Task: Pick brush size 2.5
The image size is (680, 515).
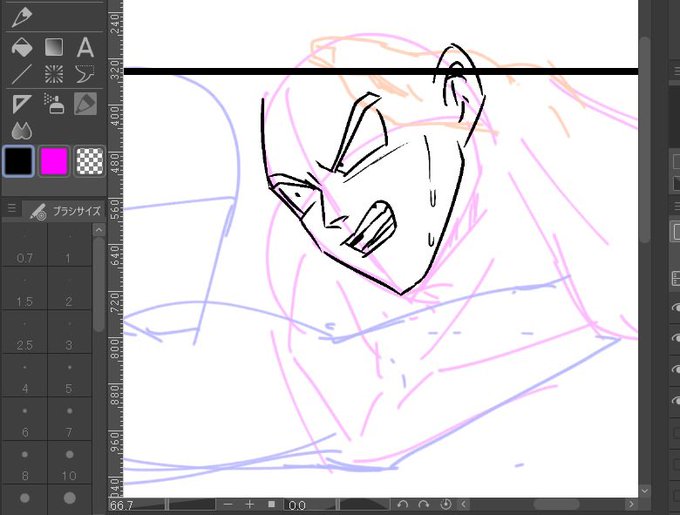Action: point(25,332)
